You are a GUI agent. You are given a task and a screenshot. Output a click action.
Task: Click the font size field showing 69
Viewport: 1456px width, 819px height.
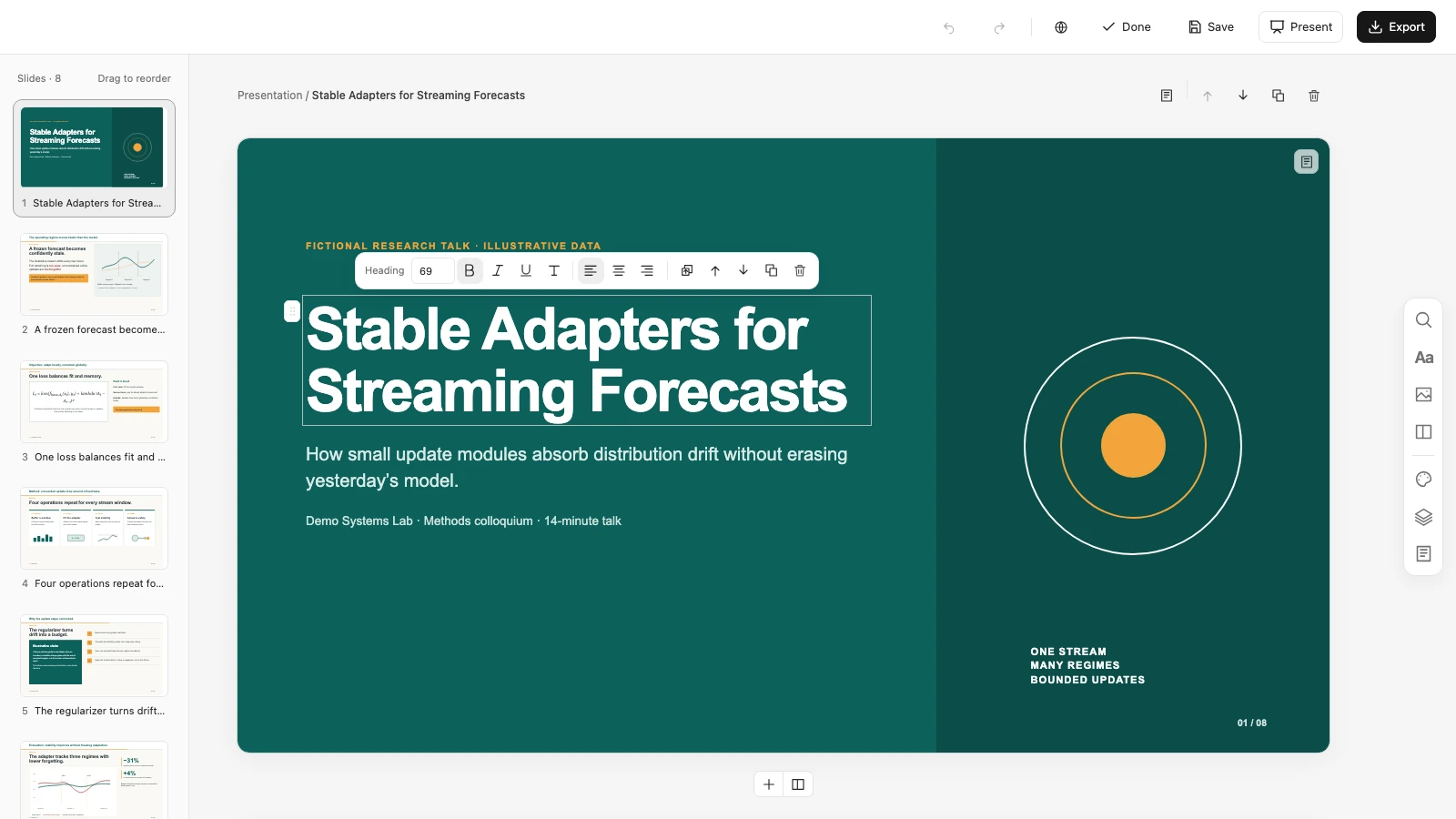(432, 271)
